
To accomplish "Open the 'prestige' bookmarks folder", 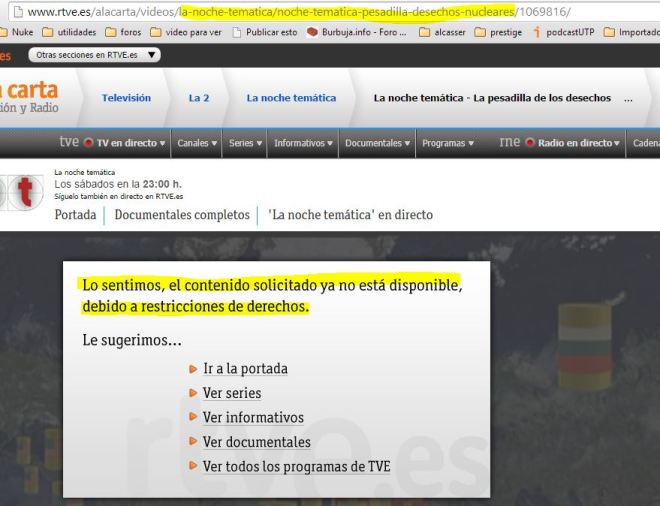I will pos(497,32).
